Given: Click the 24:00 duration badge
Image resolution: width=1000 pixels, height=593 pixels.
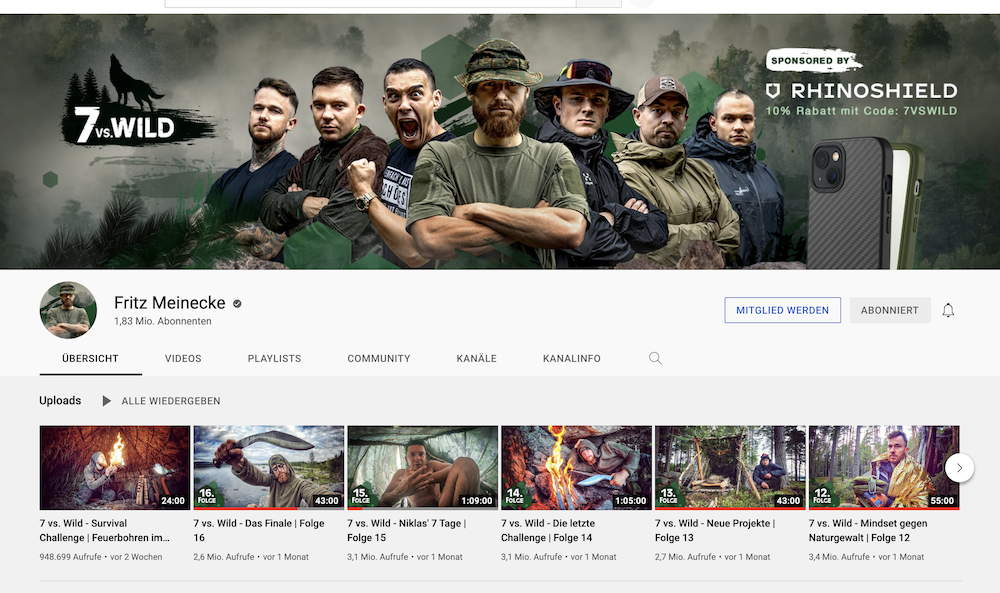Looking at the screenshot, I should pos(173,501).
